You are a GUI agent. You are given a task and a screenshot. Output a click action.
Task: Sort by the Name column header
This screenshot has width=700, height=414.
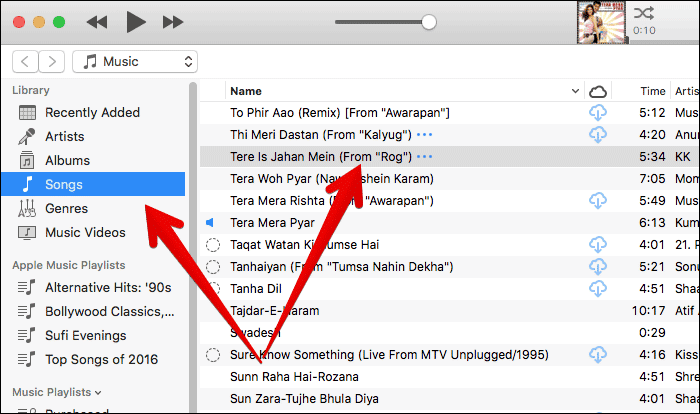tap(246, 91)
